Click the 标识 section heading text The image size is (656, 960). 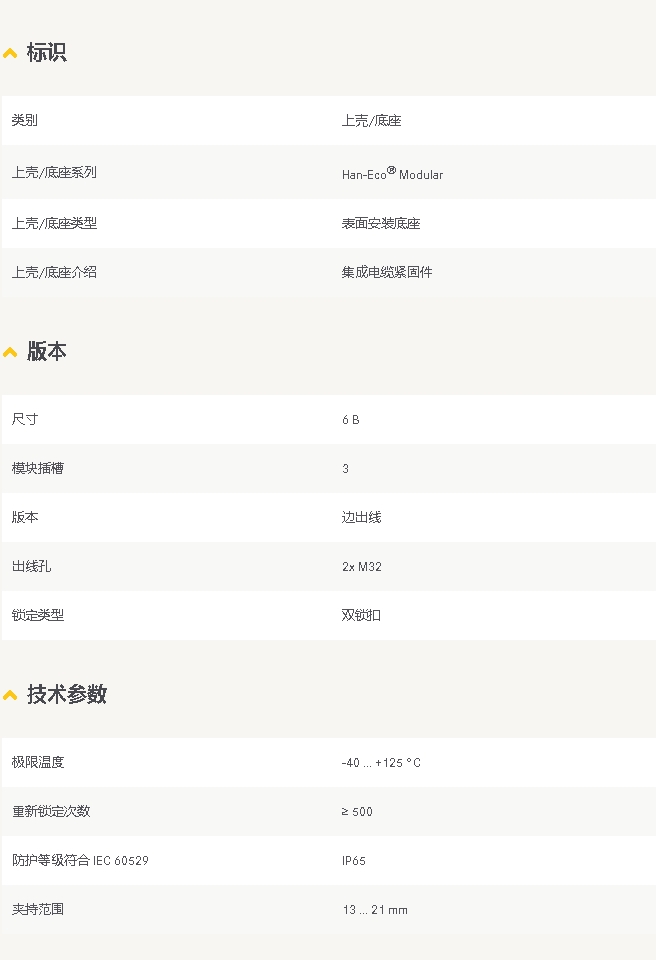tap(46, 53)
